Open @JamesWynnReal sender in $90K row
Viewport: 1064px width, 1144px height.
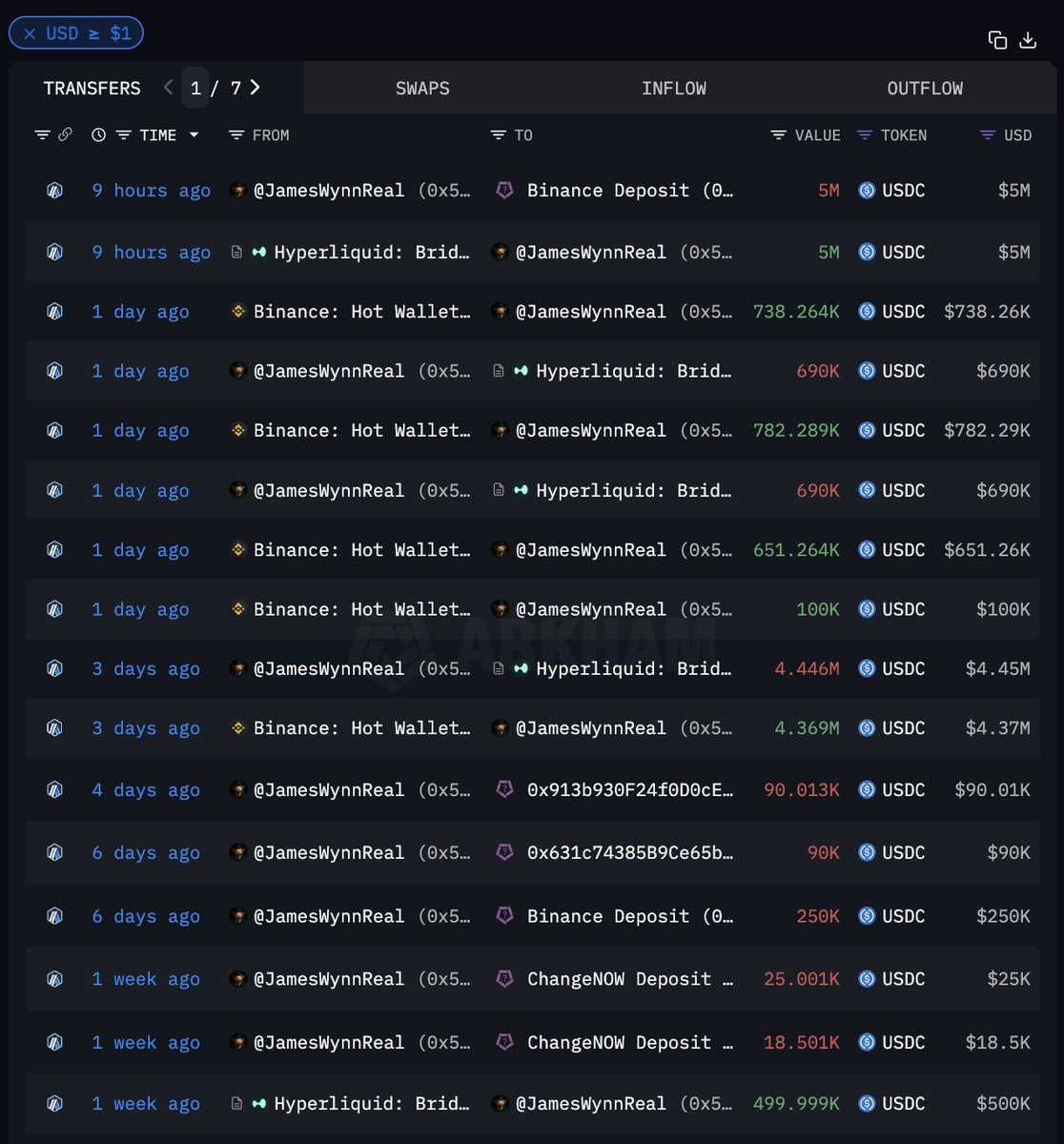tap(329, 853)
